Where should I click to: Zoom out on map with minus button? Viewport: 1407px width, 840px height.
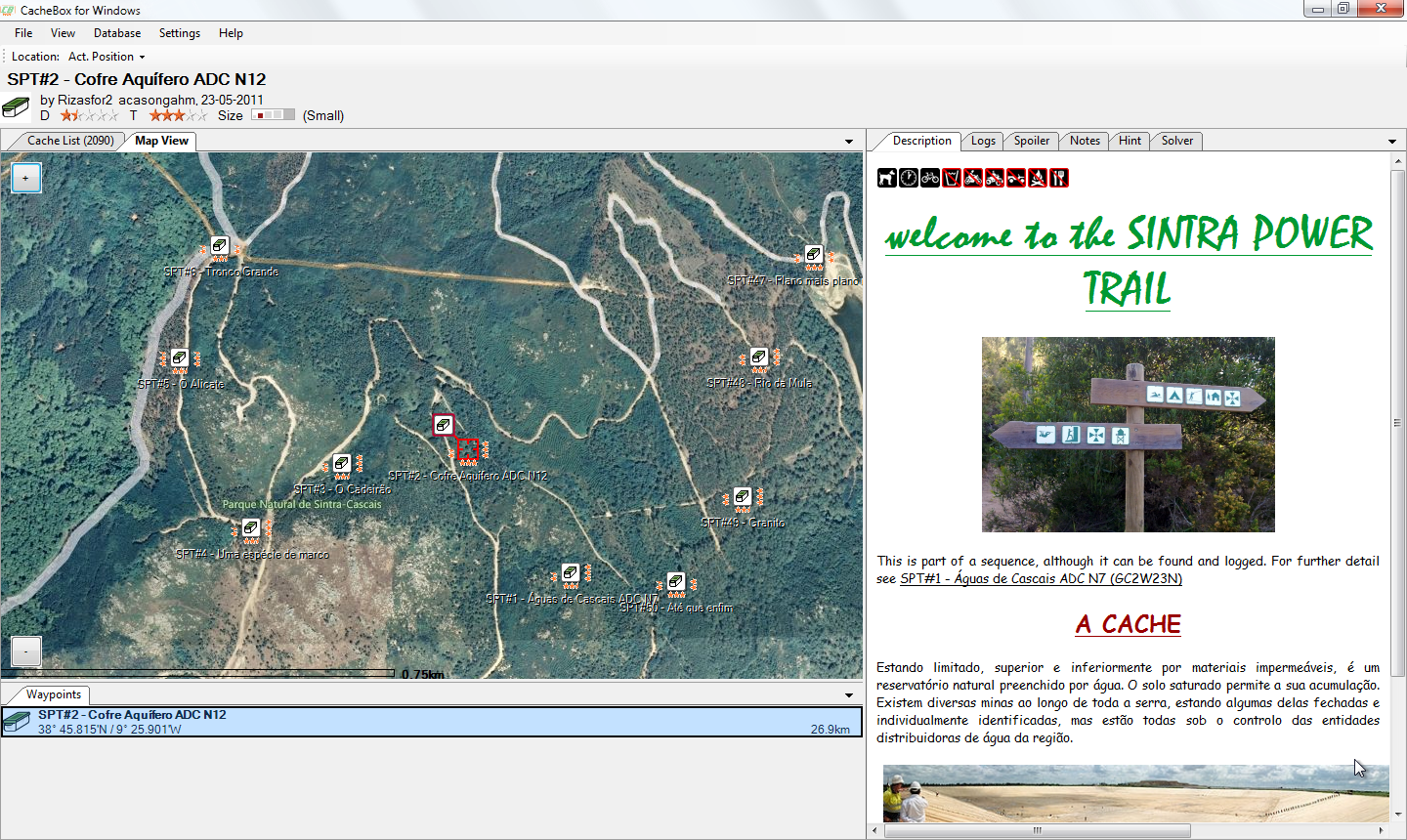[26, 651]
